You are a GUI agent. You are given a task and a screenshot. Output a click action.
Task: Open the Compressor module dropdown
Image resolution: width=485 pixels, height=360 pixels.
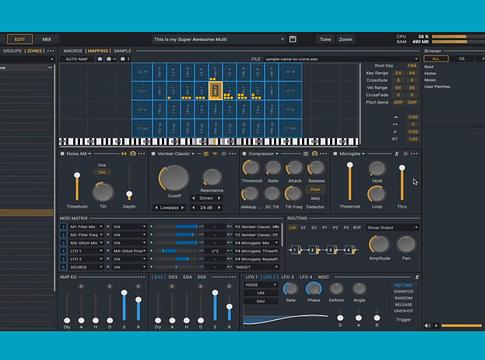click(x=263, y=154)
